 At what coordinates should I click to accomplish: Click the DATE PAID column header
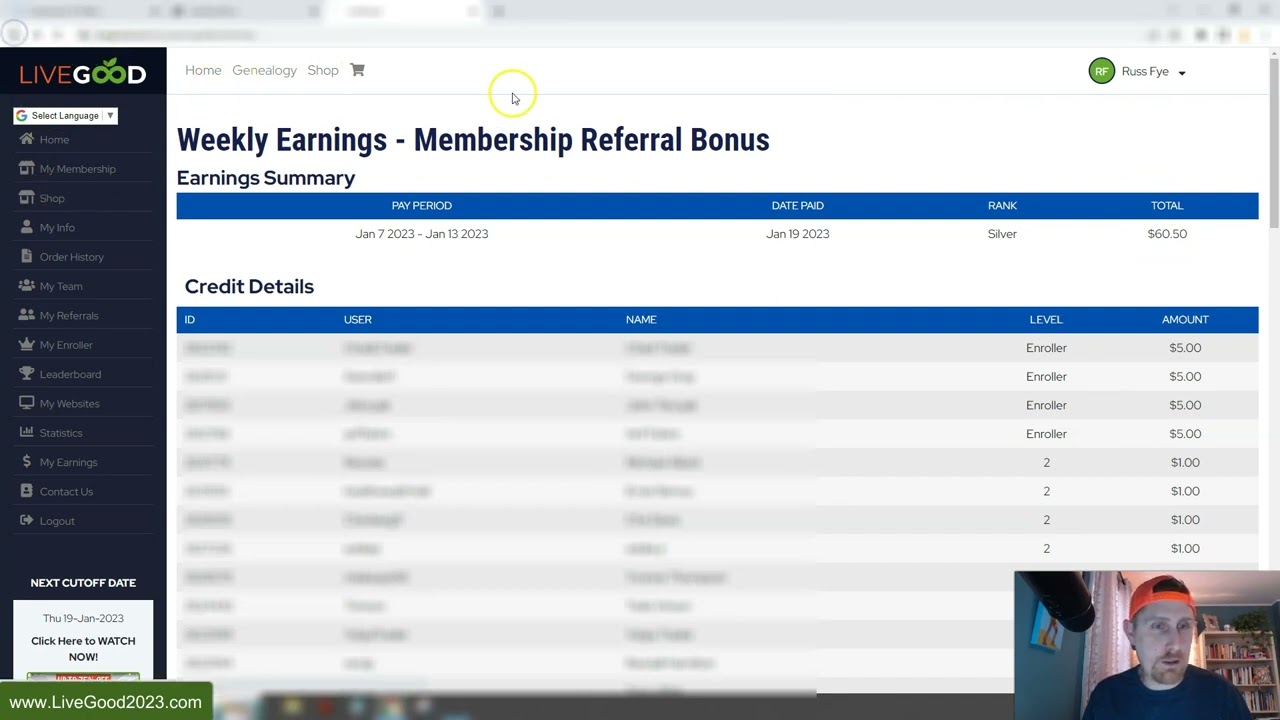coord(797,205)
